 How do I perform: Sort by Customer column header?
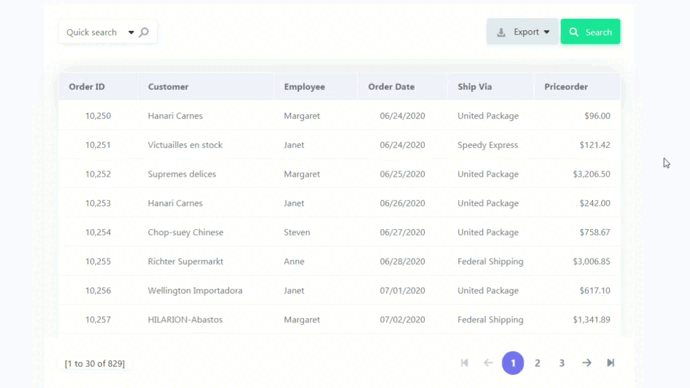point(168,87)
